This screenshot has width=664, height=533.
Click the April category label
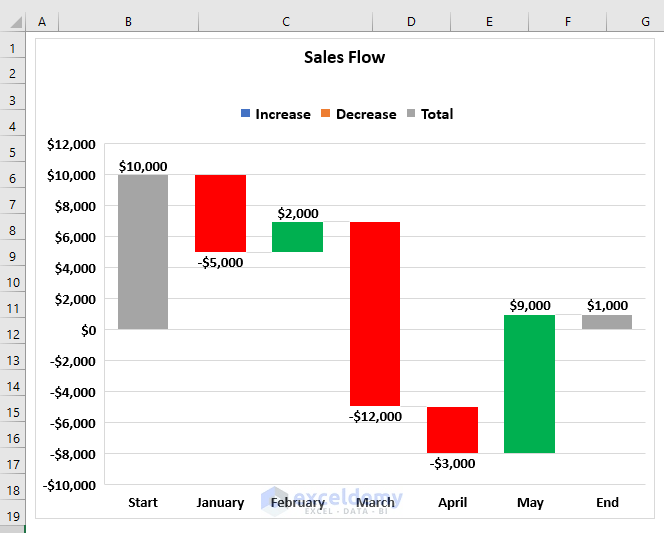(452, 503)
